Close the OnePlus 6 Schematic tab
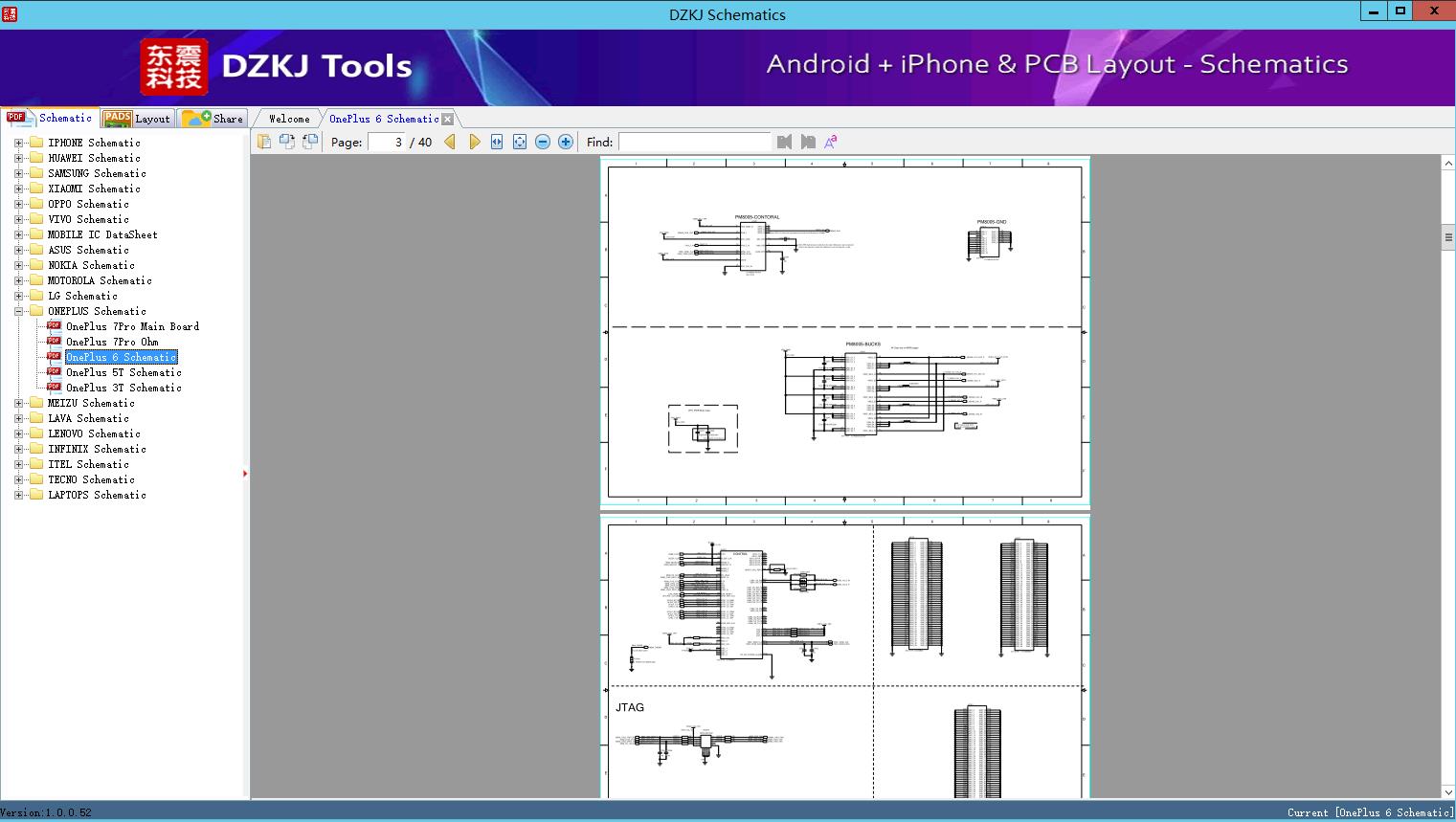This screenshot has width=1456, height=822. (447, 119)
